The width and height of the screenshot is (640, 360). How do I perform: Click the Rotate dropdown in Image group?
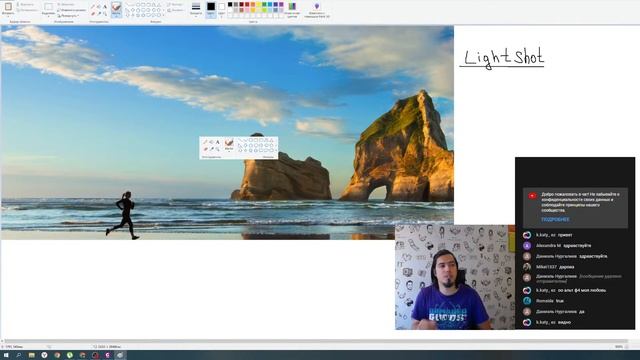[x=69, y=16]
